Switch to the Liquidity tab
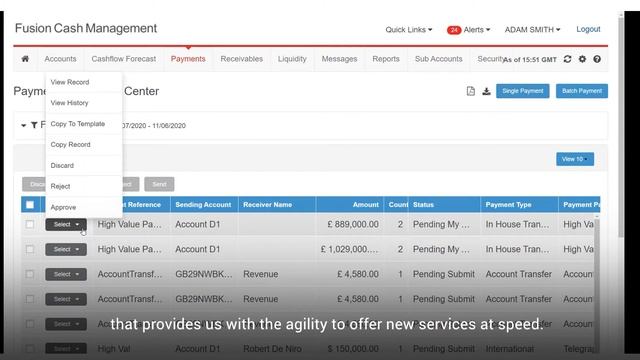 coord(292,59)
